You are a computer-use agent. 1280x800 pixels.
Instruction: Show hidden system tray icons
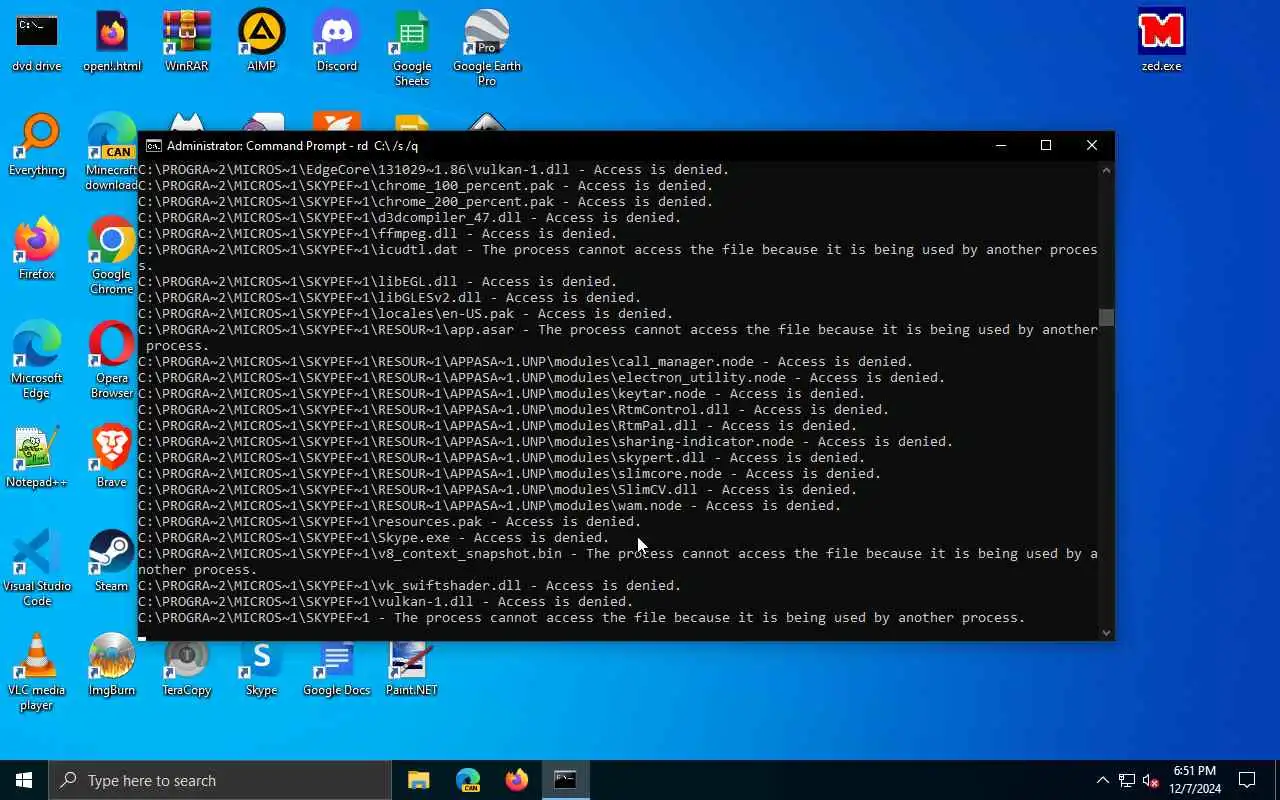(1102, 780)
